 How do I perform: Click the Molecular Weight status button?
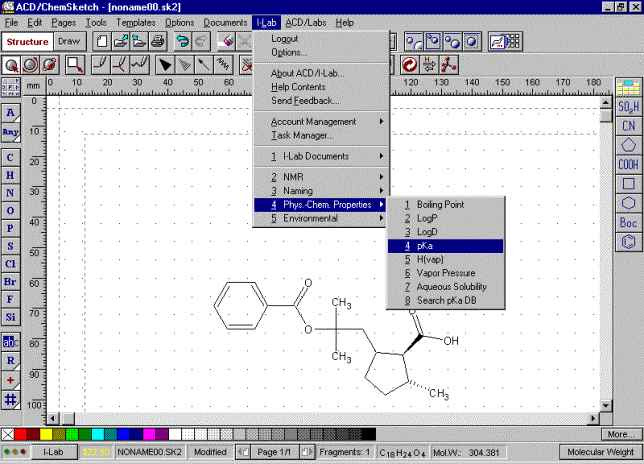pyautogui.click(x=600, y=452)
